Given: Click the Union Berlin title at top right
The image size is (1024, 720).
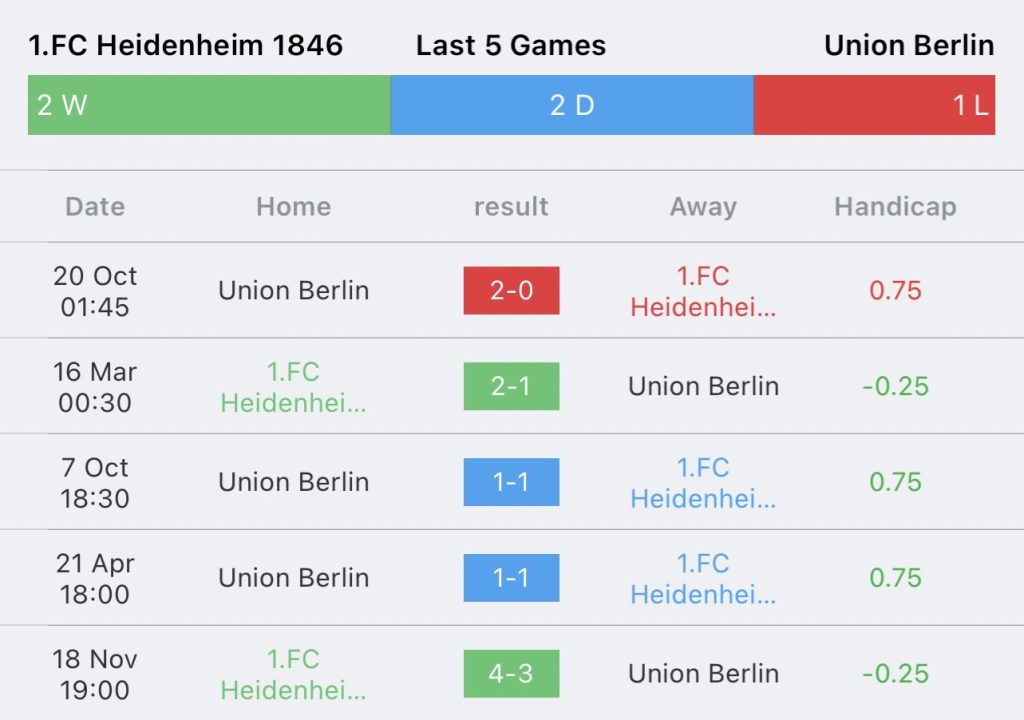Looking at the screenshot, I should (909, 45).
